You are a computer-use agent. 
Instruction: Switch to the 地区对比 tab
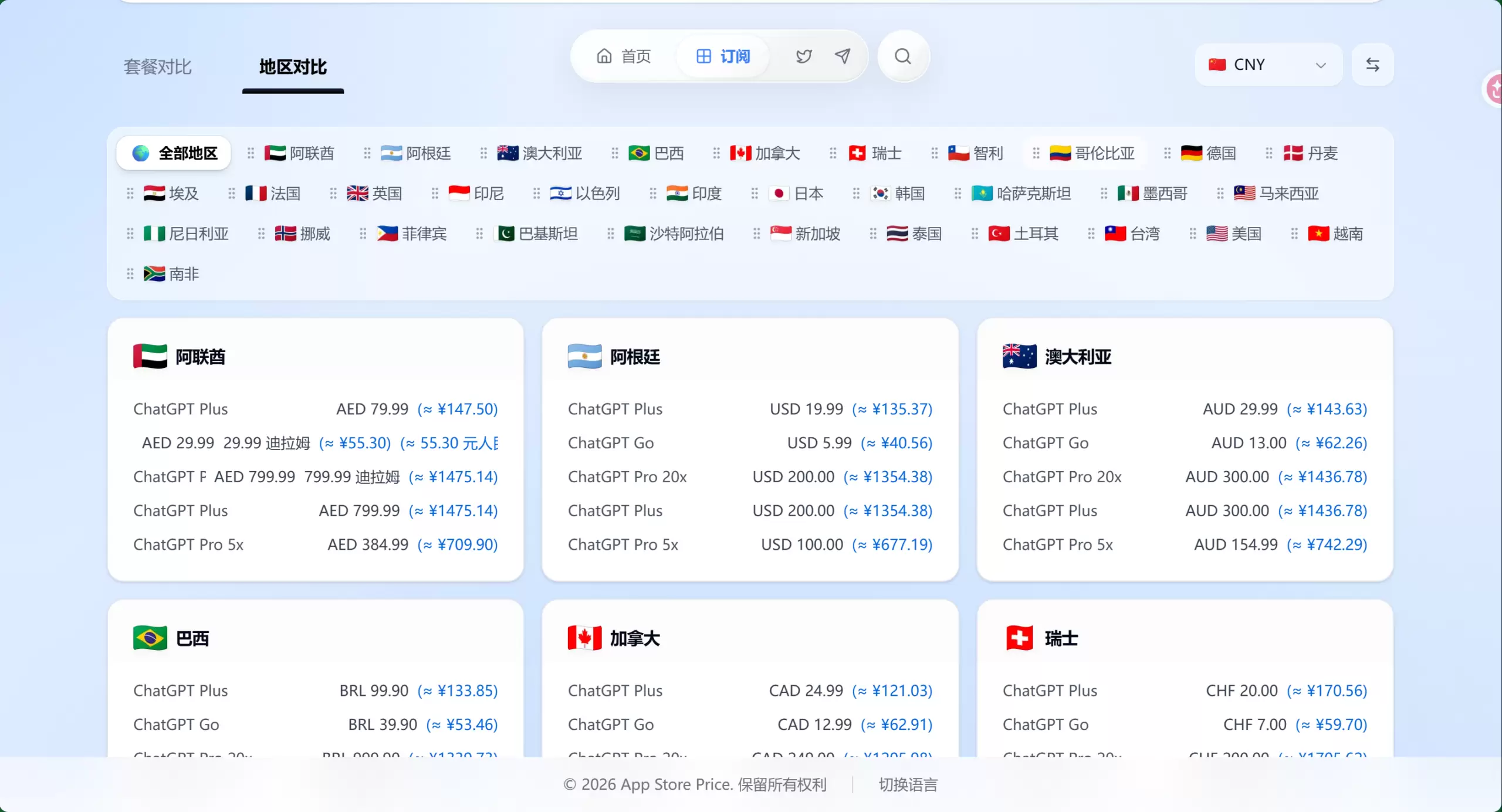coord(293,67)
